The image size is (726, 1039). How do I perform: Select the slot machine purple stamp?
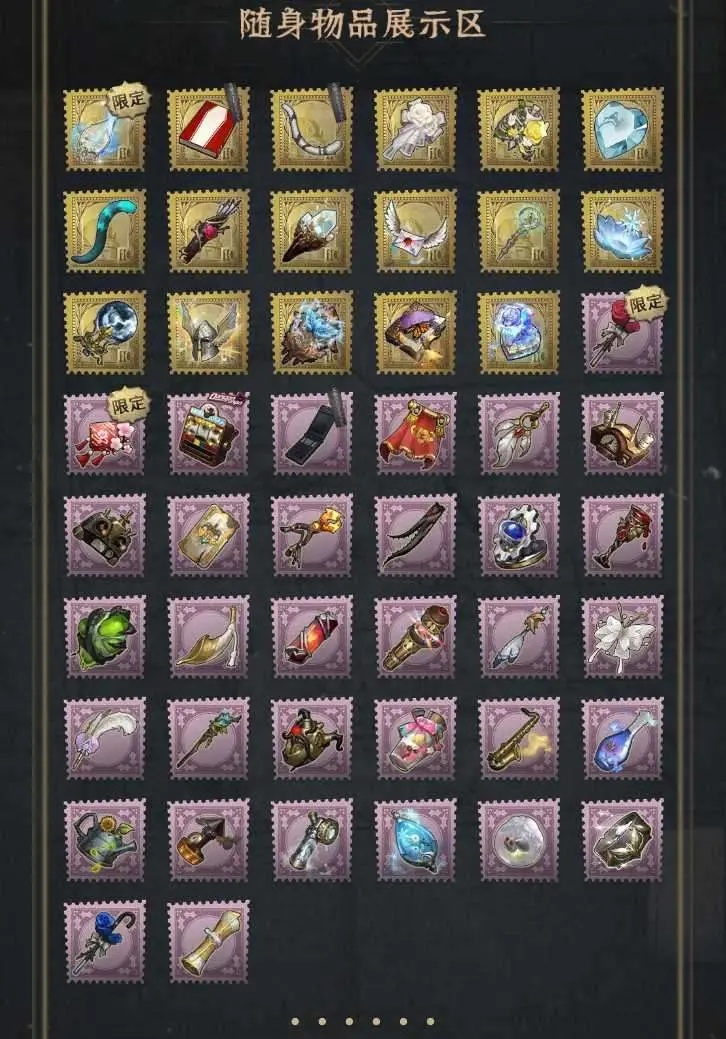[x=208, y=434]
